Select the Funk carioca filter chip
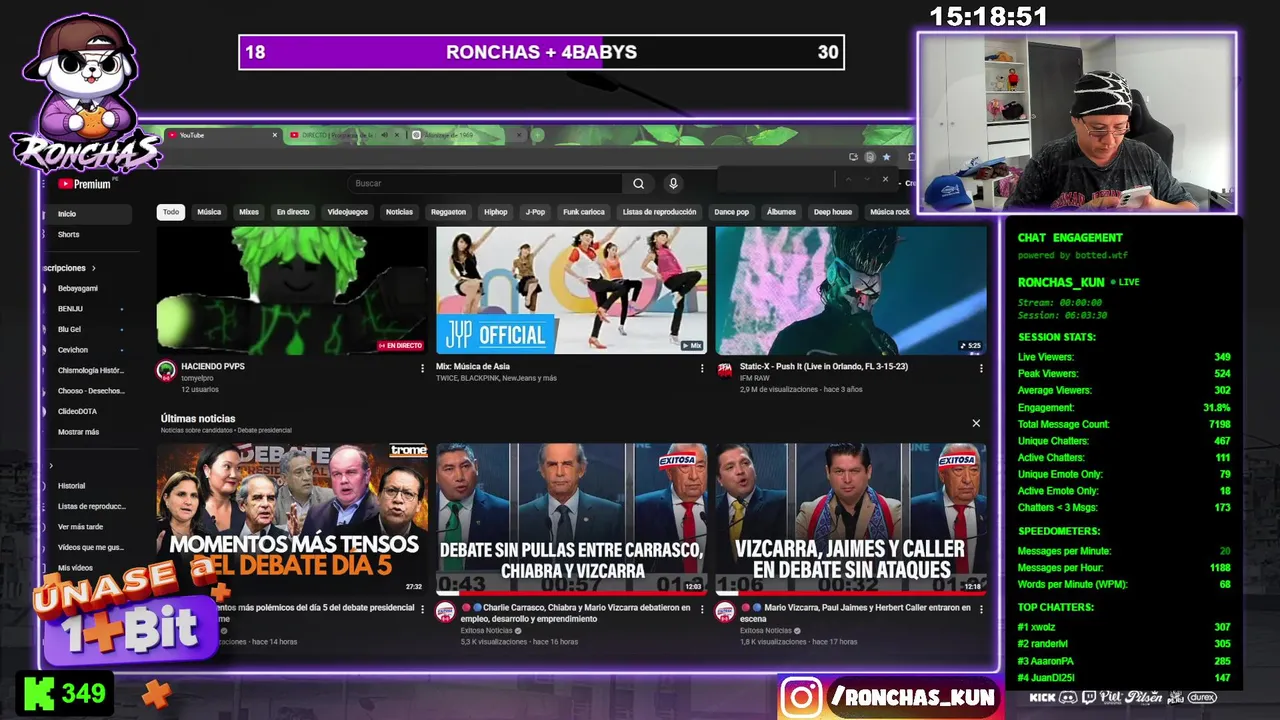The height and width of the screenshot is (720, 1280). (584, 212)
